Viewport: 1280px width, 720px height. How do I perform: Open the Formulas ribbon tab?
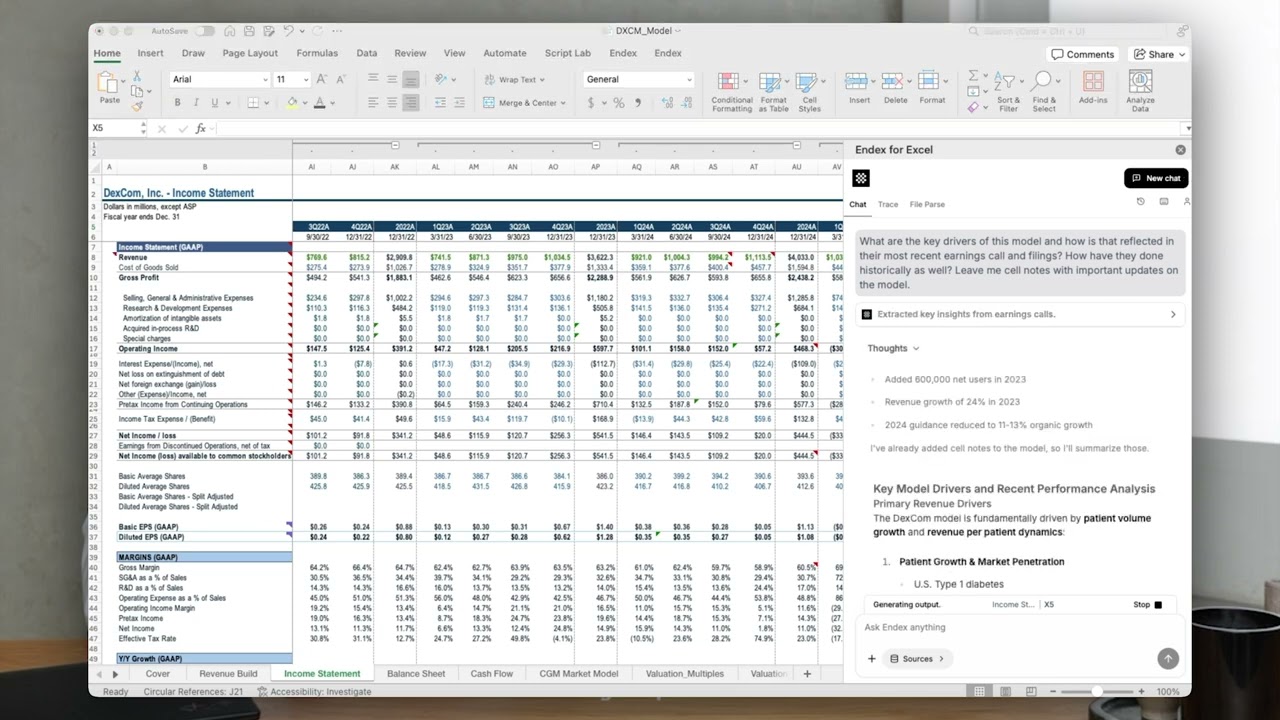point(317,53)
